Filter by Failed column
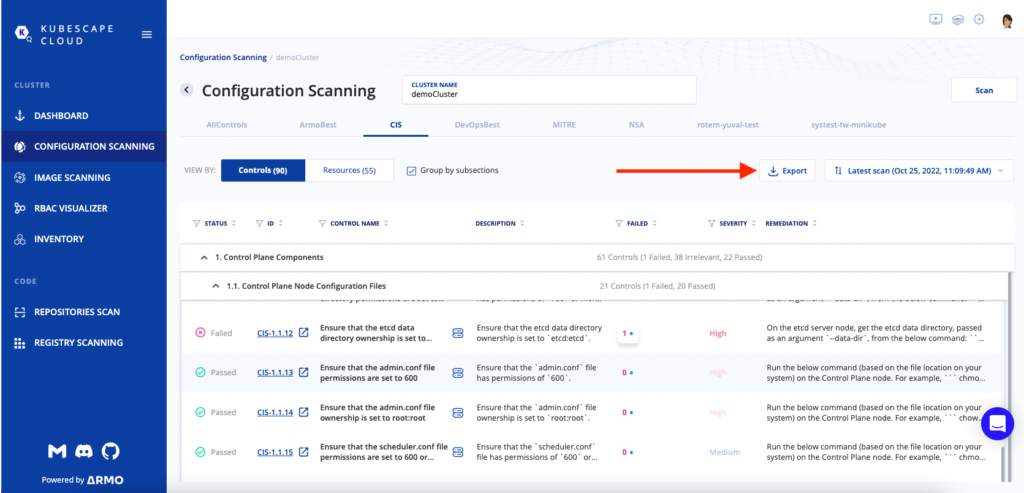1024x493 pixels. tap(619, 223)
